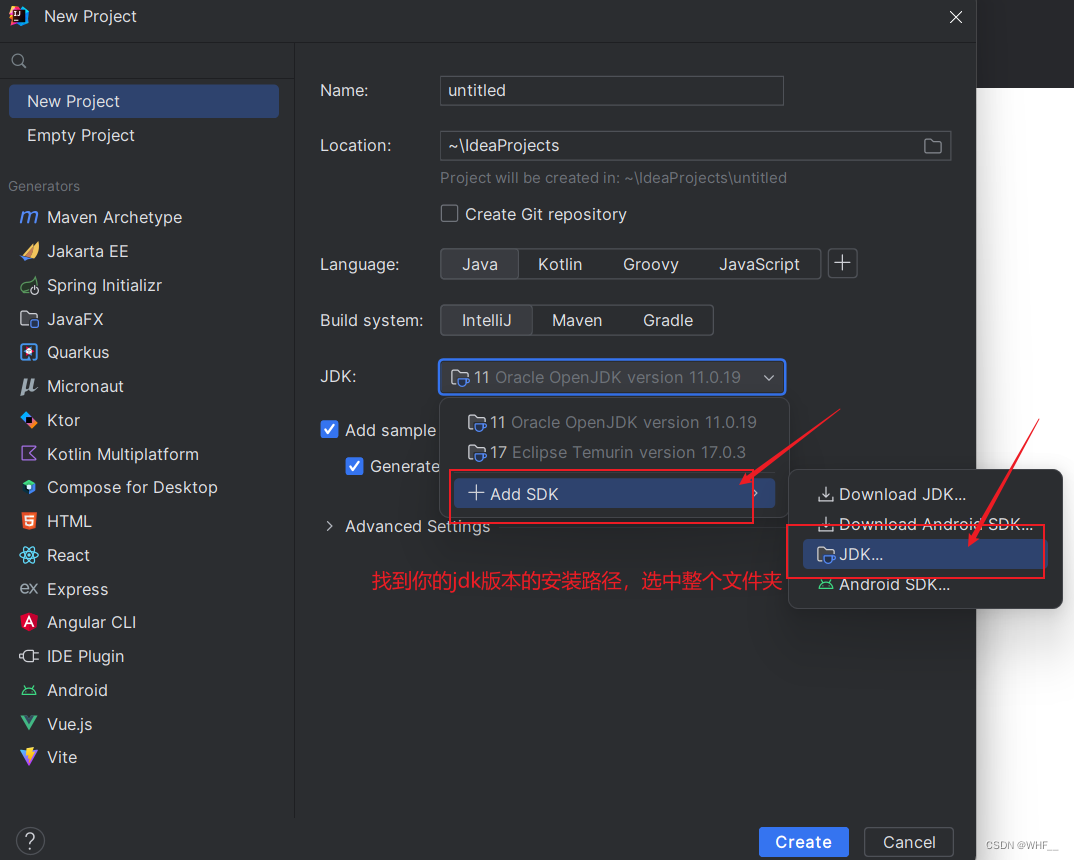Select Download JDK... from submenu

[x=925, y=494]
